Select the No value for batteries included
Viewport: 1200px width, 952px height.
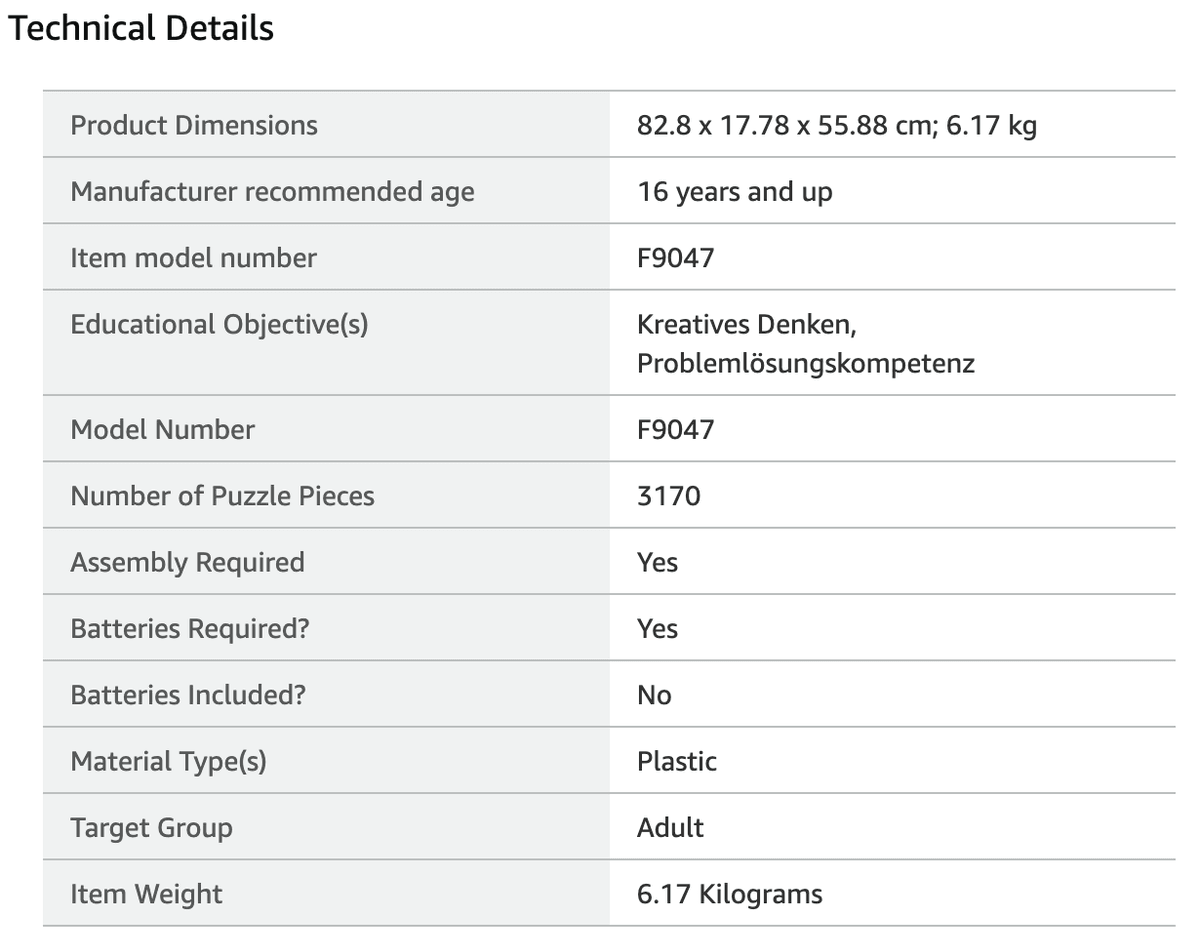pyautogui.click(x=655, y=694)
